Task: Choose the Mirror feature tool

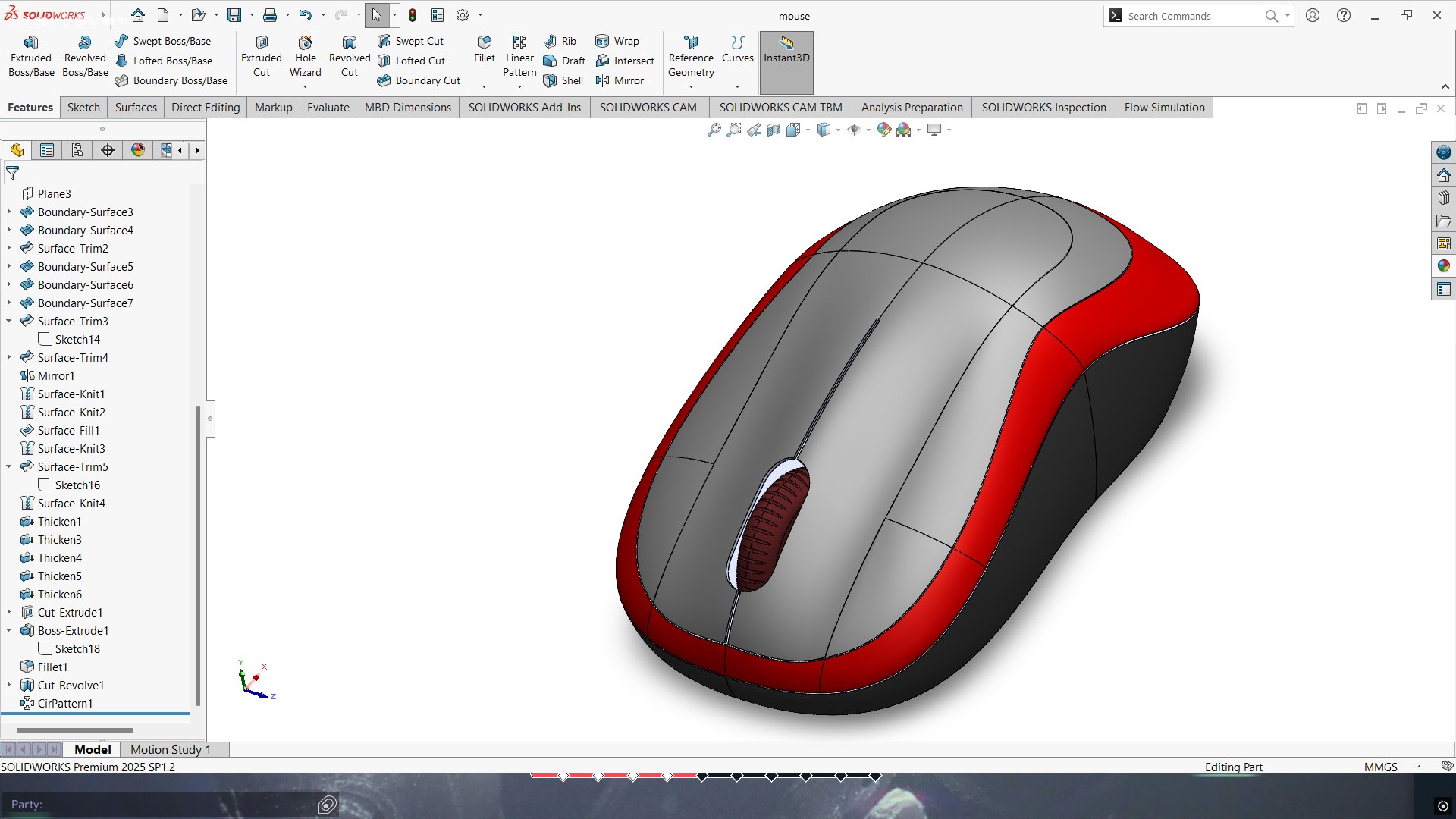Action: coord(620,80)
